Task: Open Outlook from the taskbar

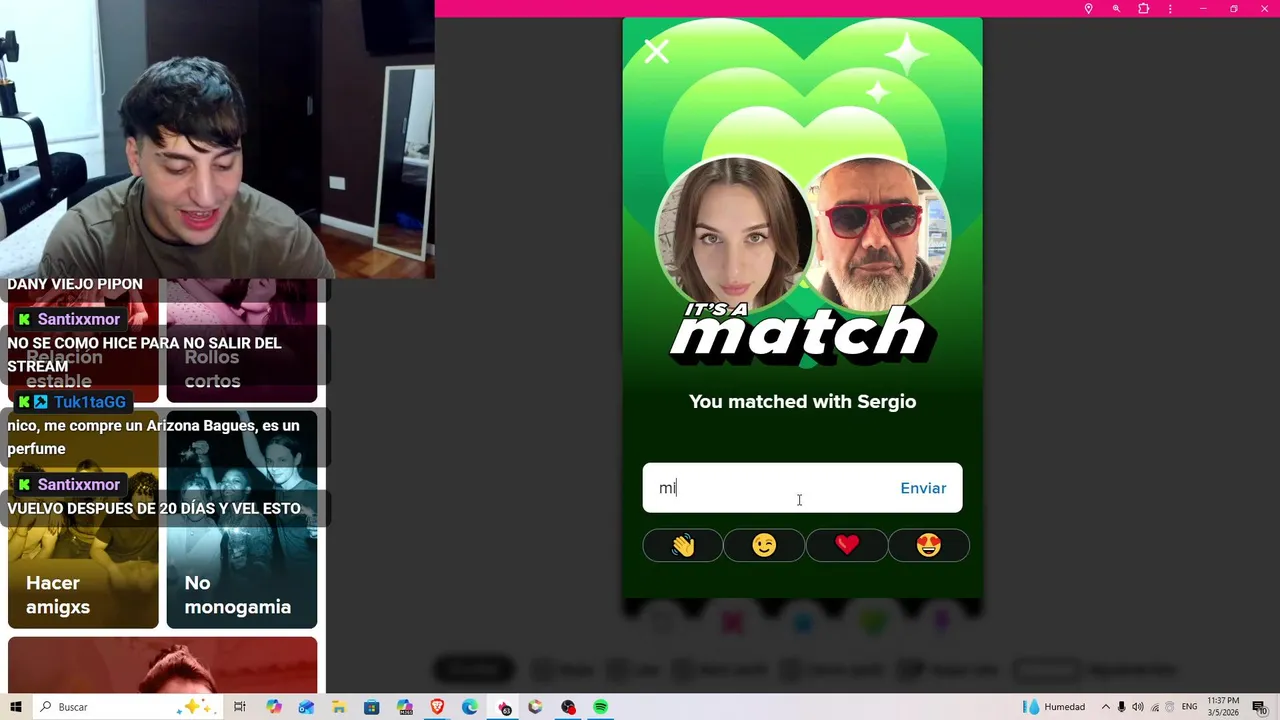Action: 306,707
